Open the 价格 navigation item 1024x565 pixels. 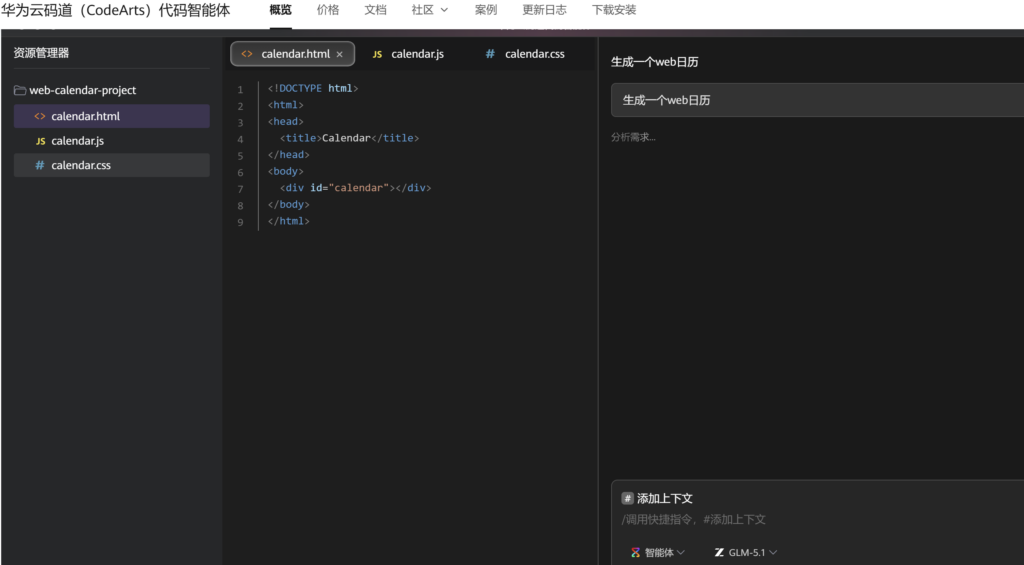[x=328, y=10]
